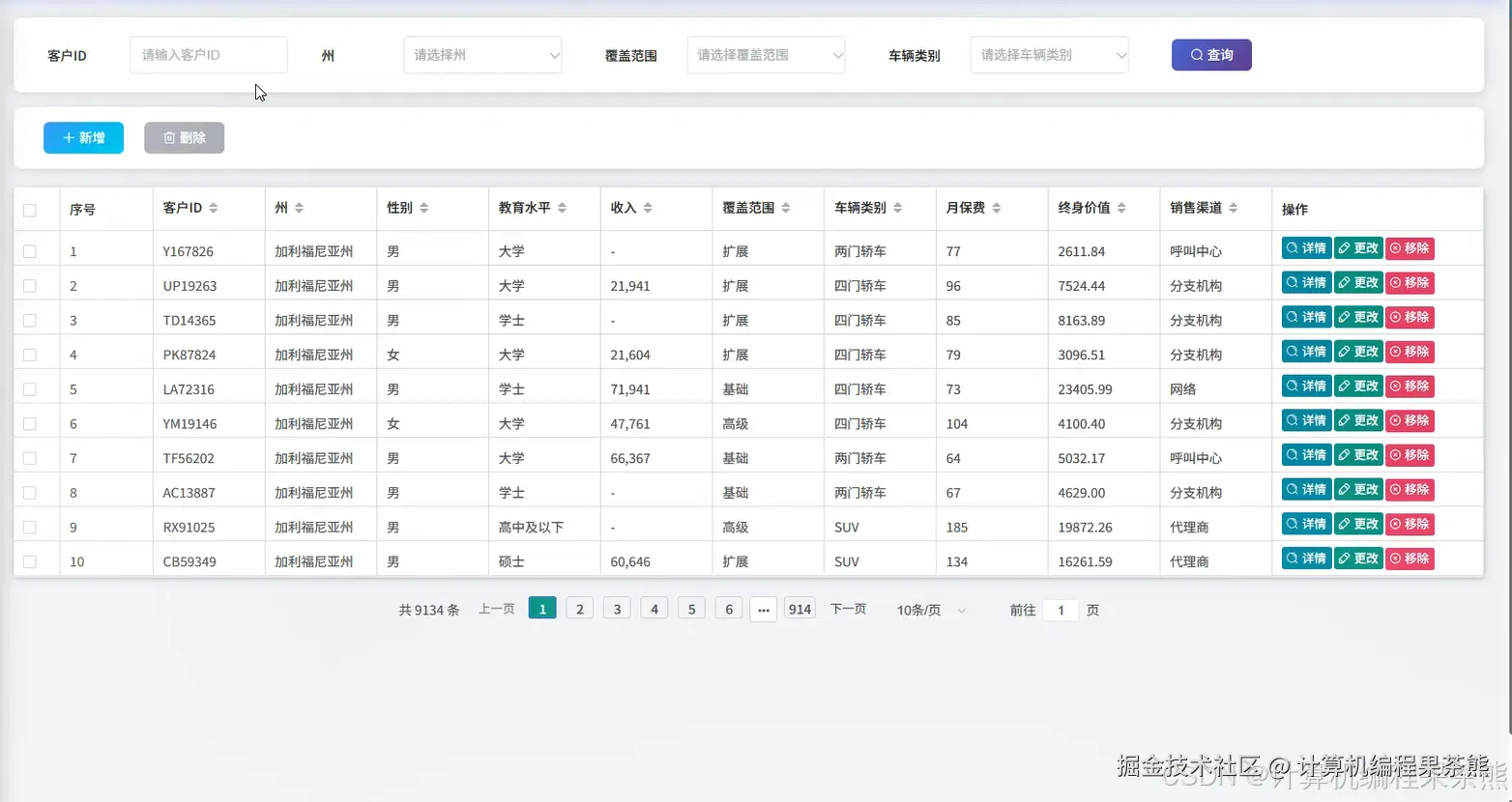
Task: Go to page 3
Action: click(617, 609)
